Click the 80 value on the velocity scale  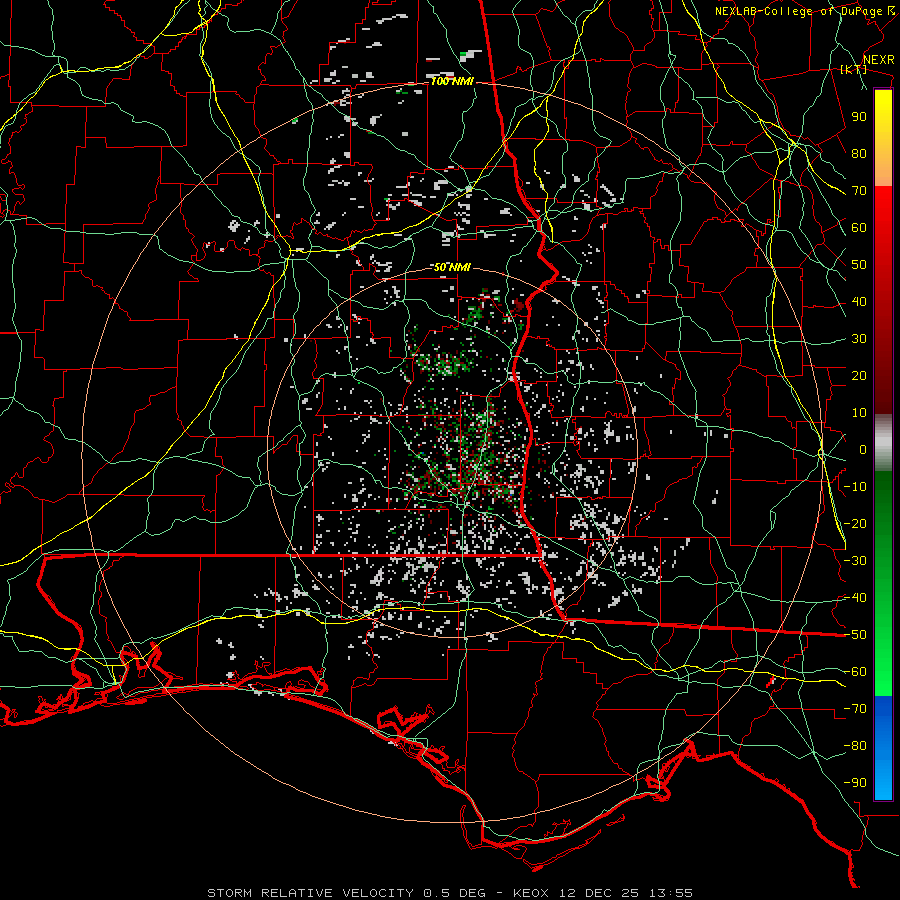(x=859, y=154)
